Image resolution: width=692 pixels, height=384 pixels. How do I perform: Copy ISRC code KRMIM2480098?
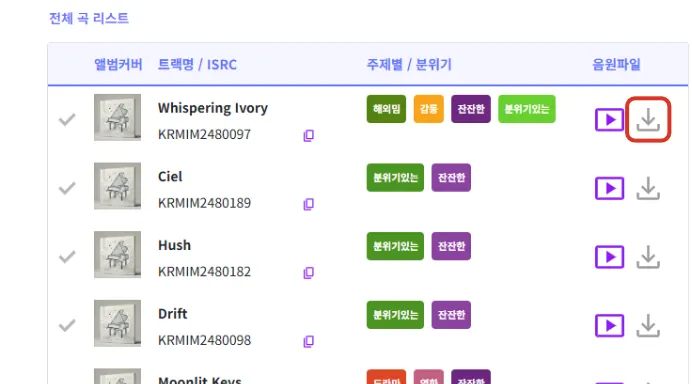(x=308, y=342)
